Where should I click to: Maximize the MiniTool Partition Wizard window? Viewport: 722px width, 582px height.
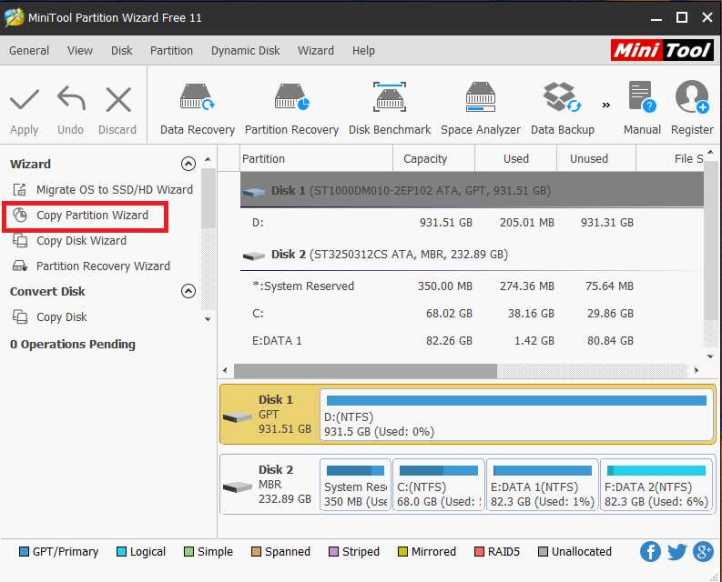[x=681, y=17]
